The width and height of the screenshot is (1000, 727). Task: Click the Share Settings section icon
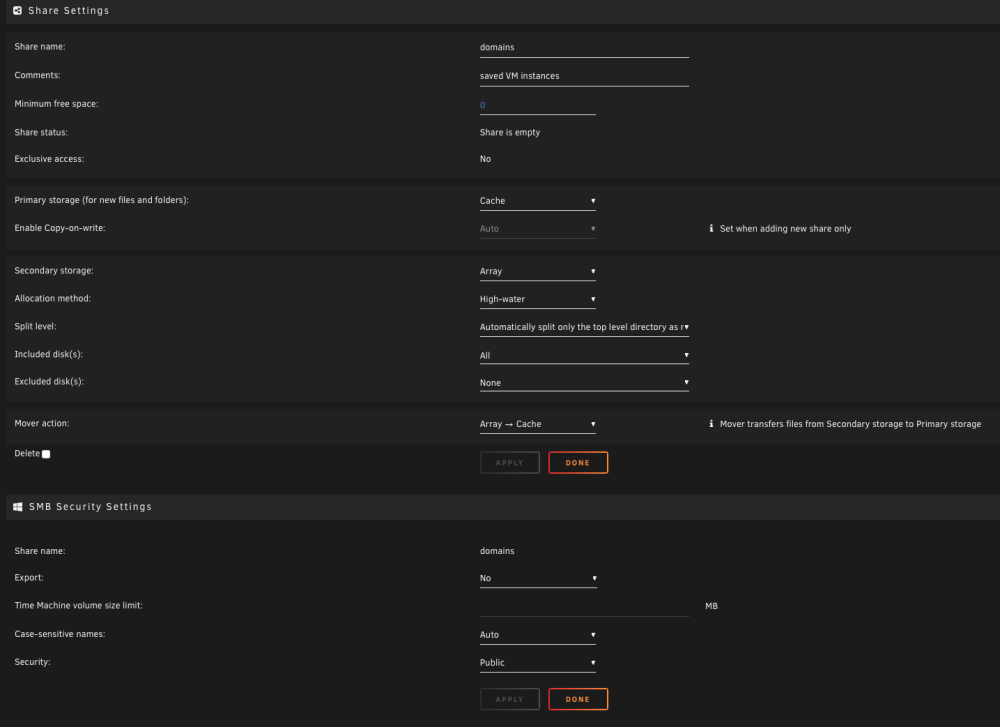[17, 10]
